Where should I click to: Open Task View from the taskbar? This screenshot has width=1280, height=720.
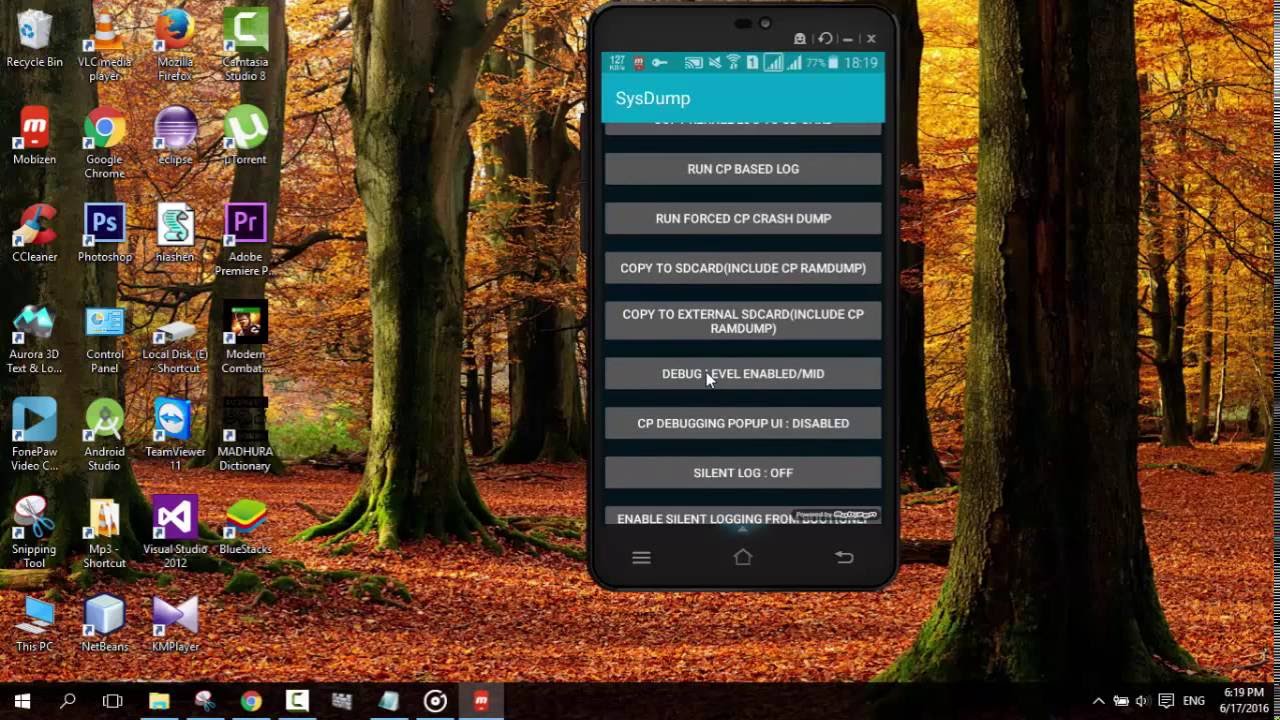[113, 701]
